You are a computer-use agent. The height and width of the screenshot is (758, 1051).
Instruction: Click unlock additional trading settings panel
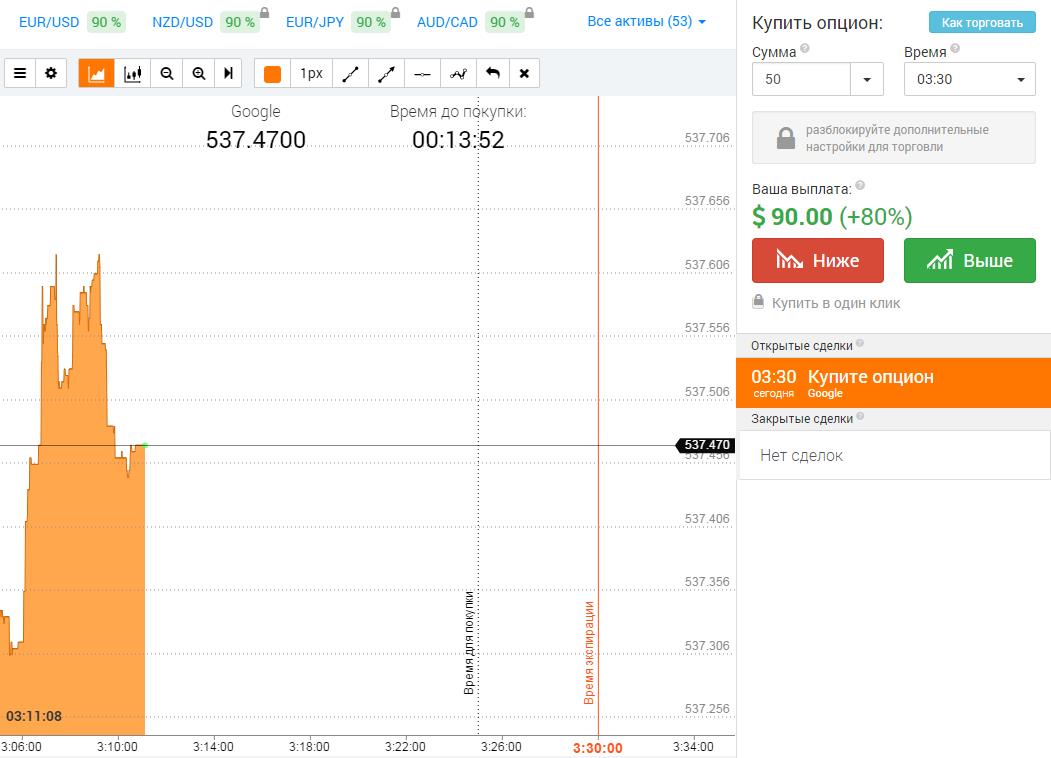893,137
